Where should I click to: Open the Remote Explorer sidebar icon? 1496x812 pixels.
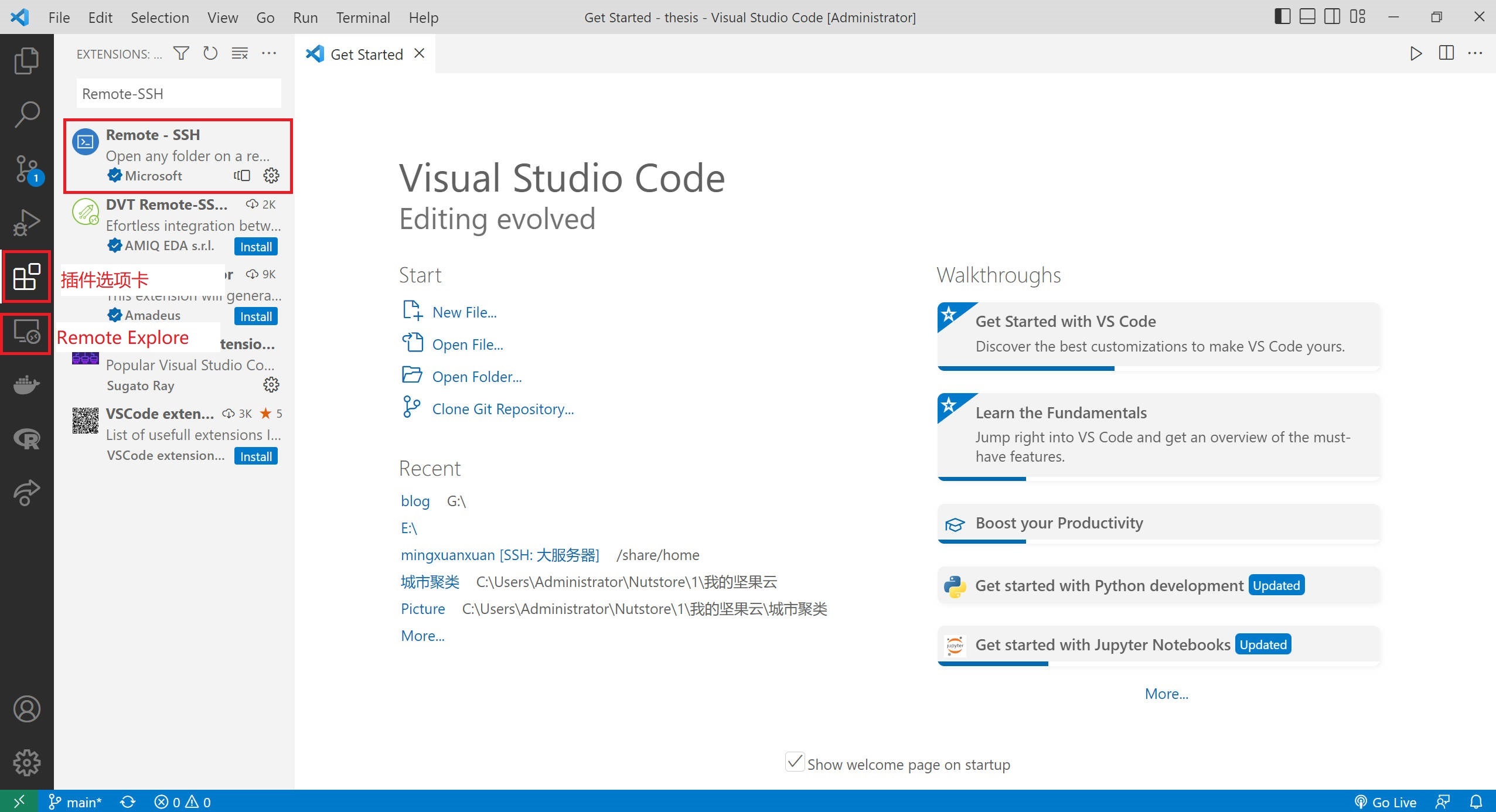(x=26, y=333)
